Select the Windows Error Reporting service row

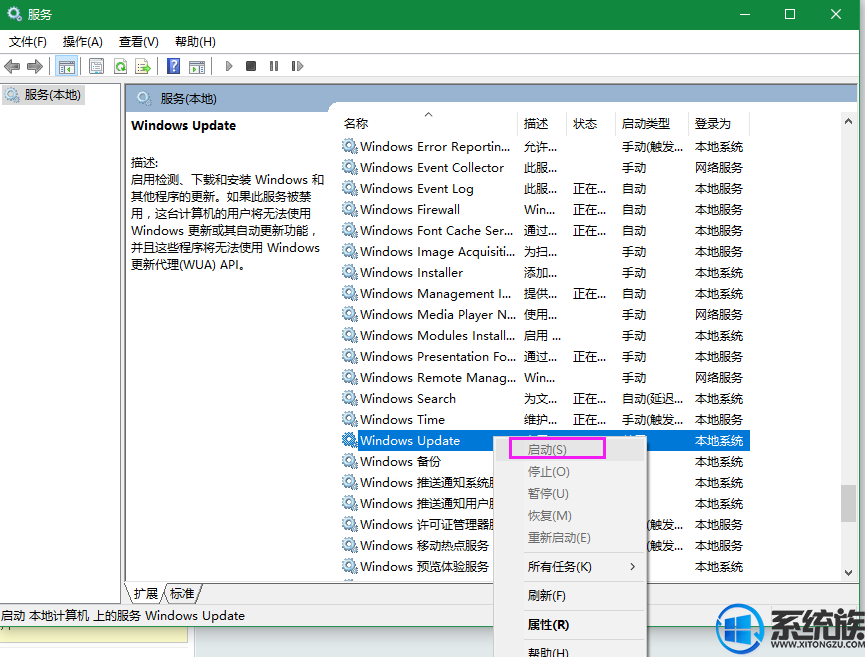(545, 146)
